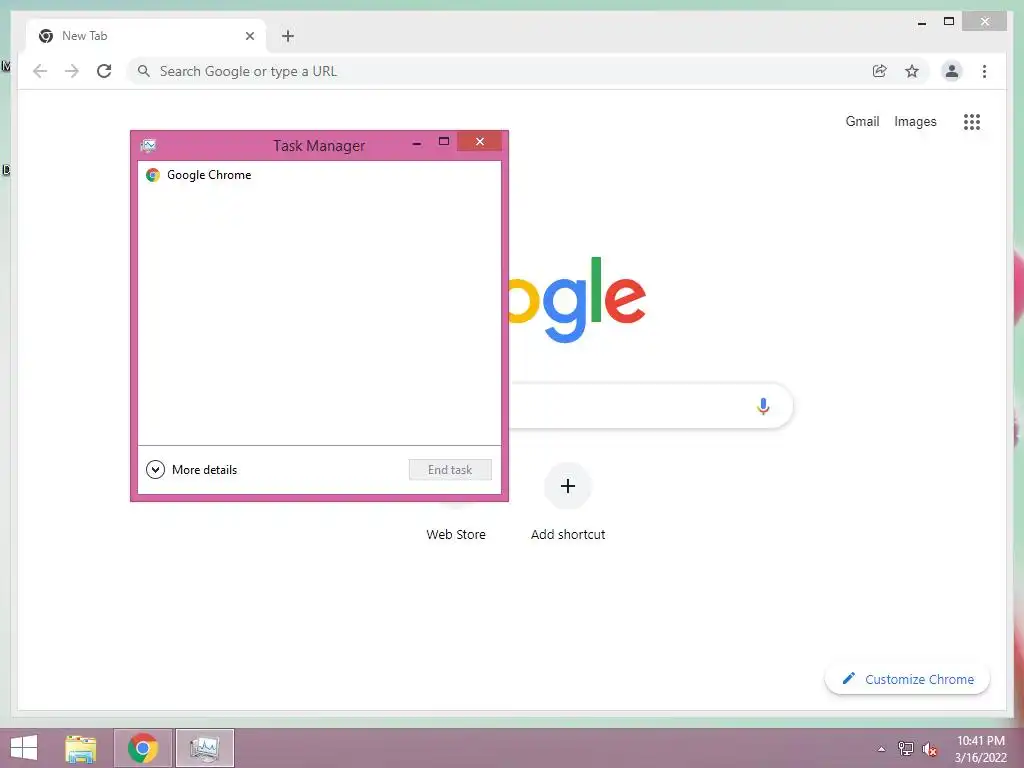Viewport: 1024px width, 768px height.
Task: Click the Google Chrome taskbar icon
Action: (x=142, y=748)
